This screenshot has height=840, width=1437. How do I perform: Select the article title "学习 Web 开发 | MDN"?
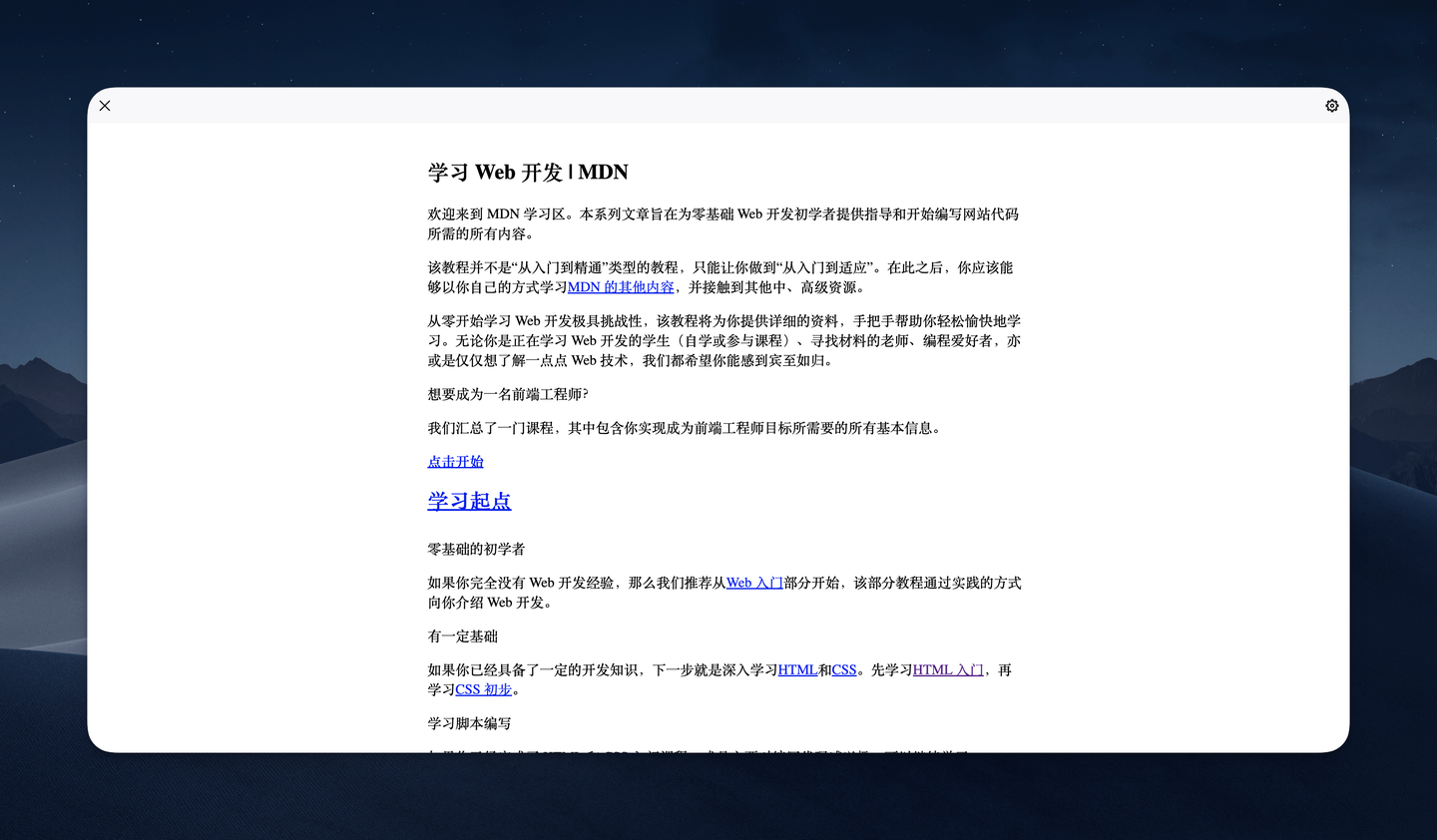[527, 172]
